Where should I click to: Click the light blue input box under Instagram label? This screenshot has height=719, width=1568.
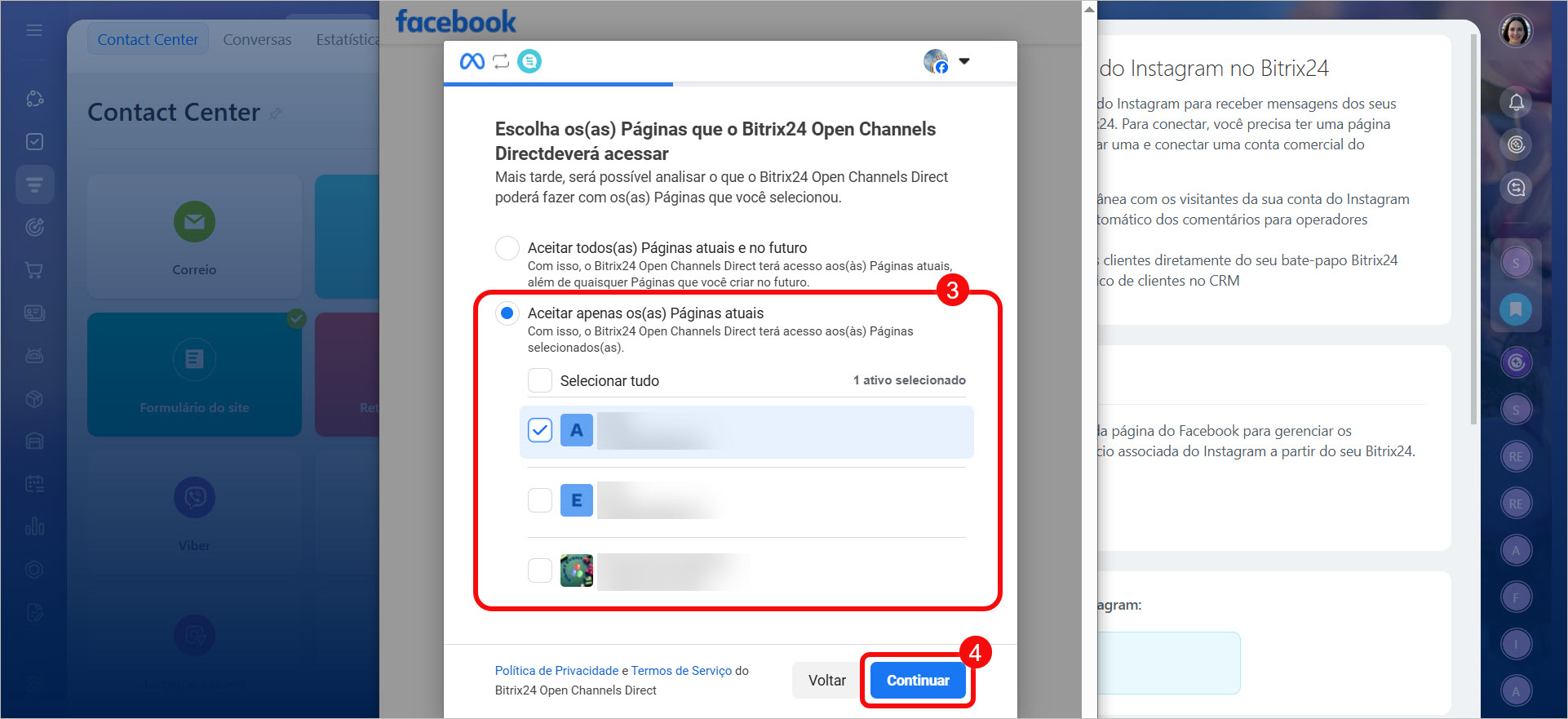coord(1168,663)
